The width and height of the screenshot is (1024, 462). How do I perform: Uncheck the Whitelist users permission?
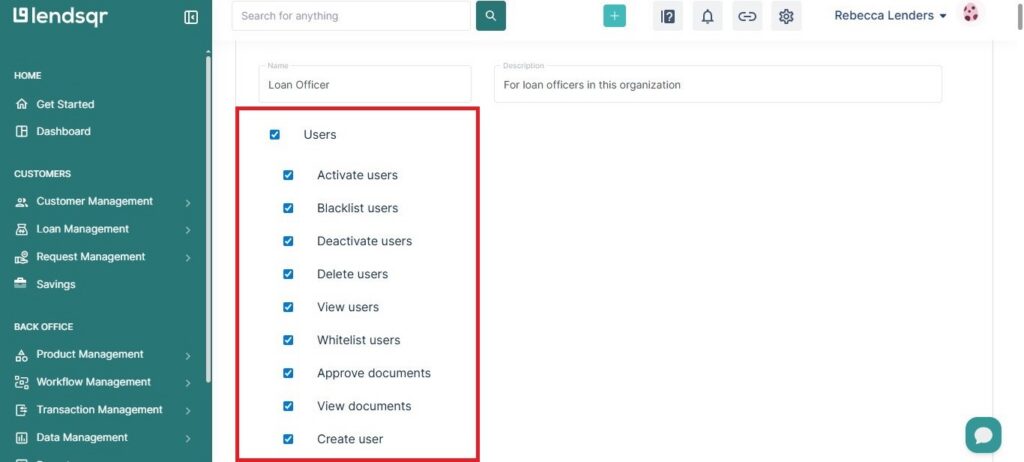pos(288,340)
